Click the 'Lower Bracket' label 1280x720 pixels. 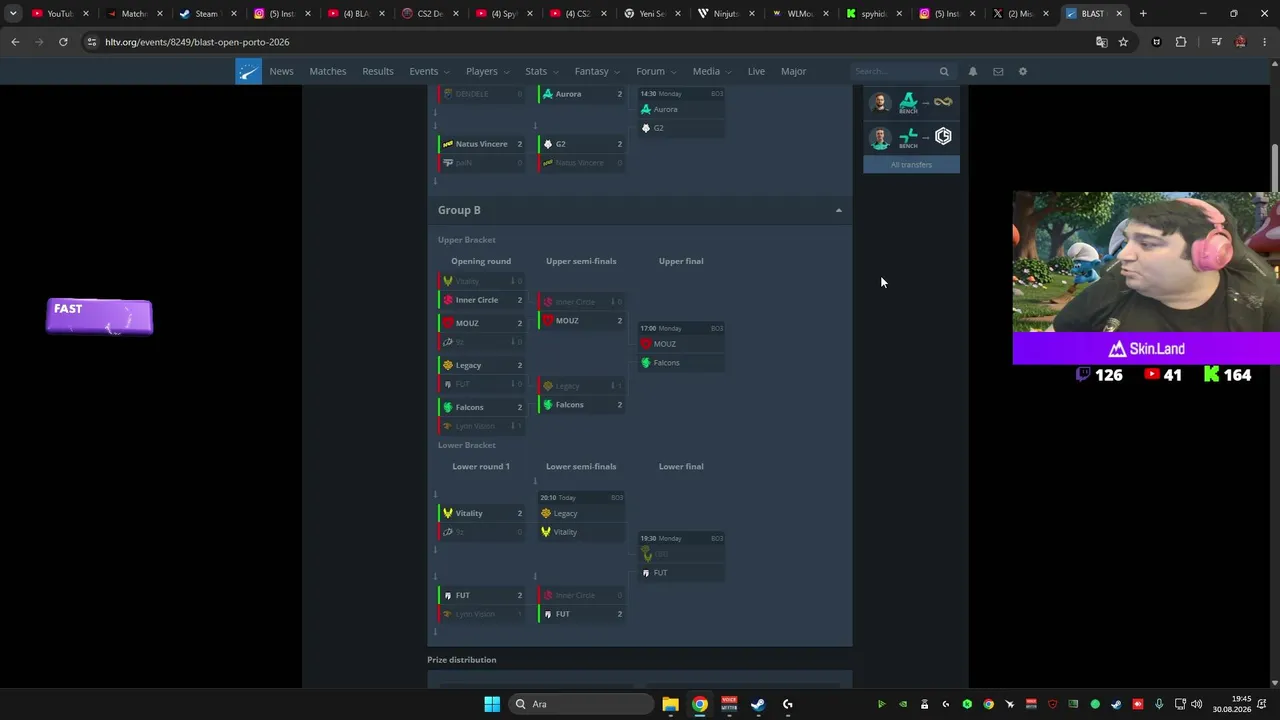[x=466, y=445]
